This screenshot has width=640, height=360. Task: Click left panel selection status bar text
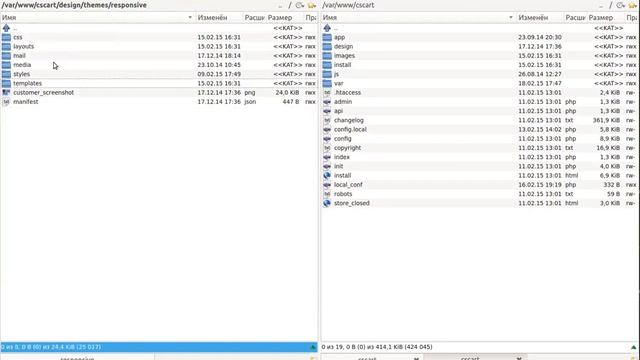click(x=51, y=347)
